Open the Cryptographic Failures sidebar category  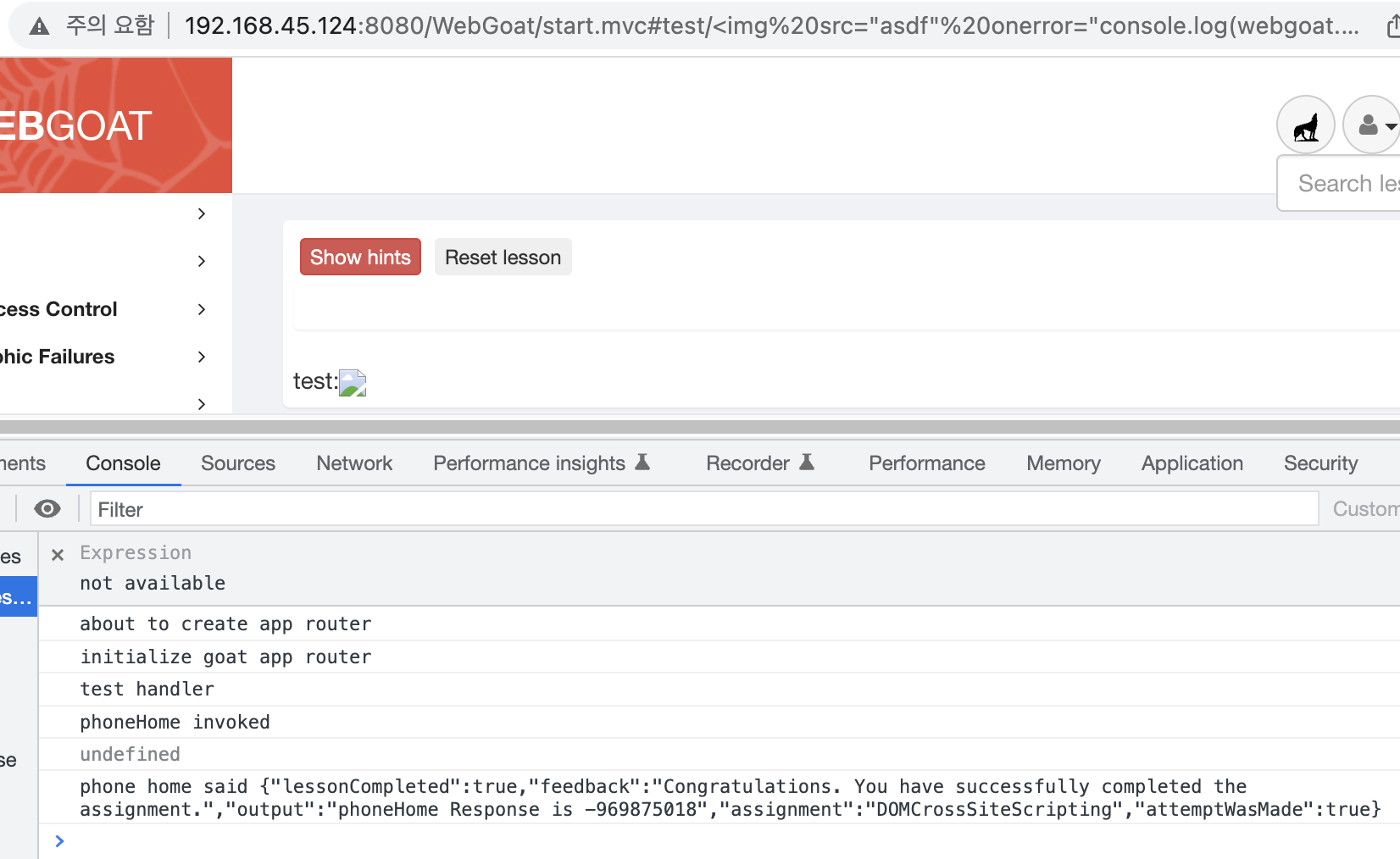pos(57,357)
